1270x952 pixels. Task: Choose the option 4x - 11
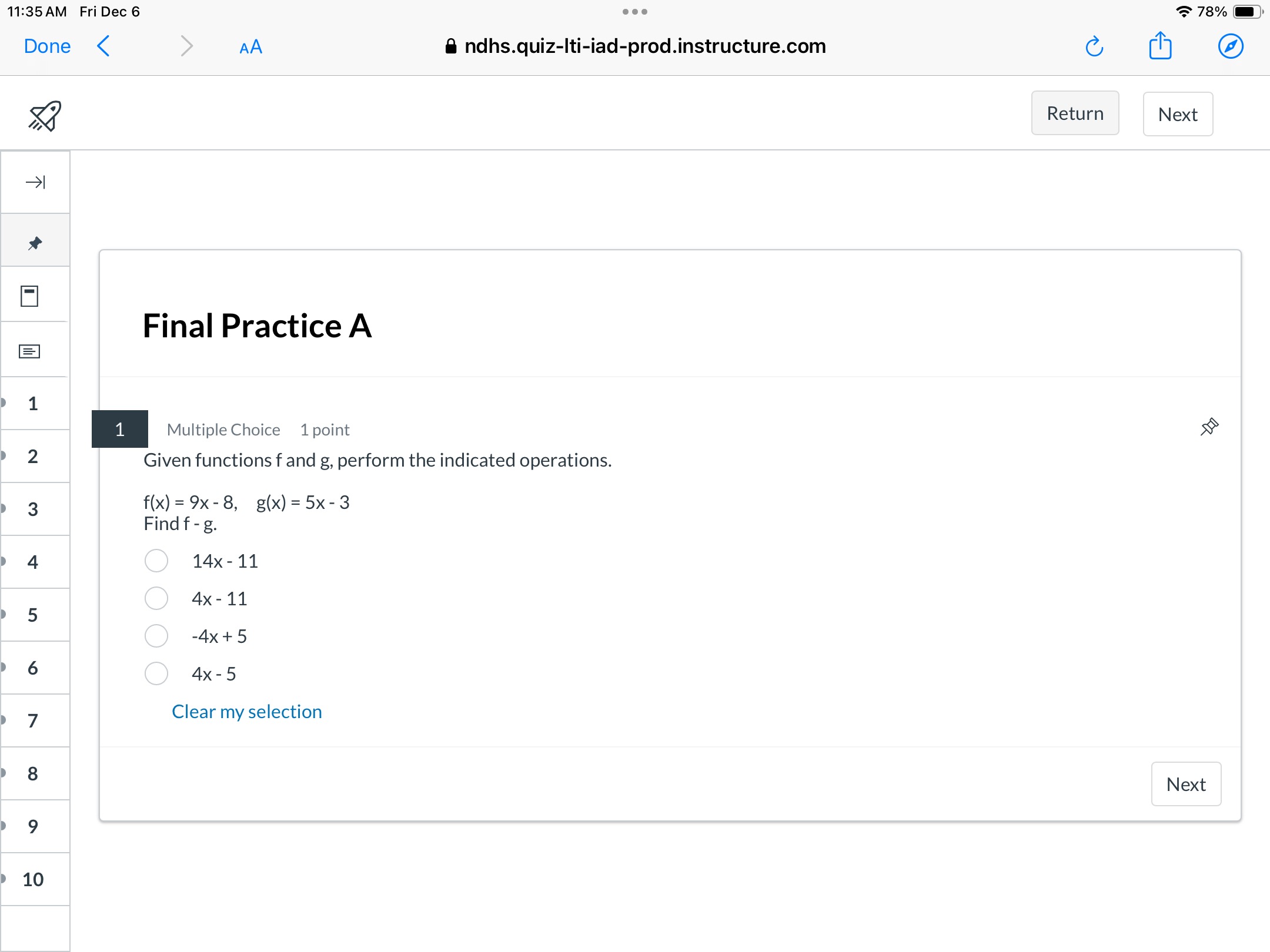(x=156, y=598)
